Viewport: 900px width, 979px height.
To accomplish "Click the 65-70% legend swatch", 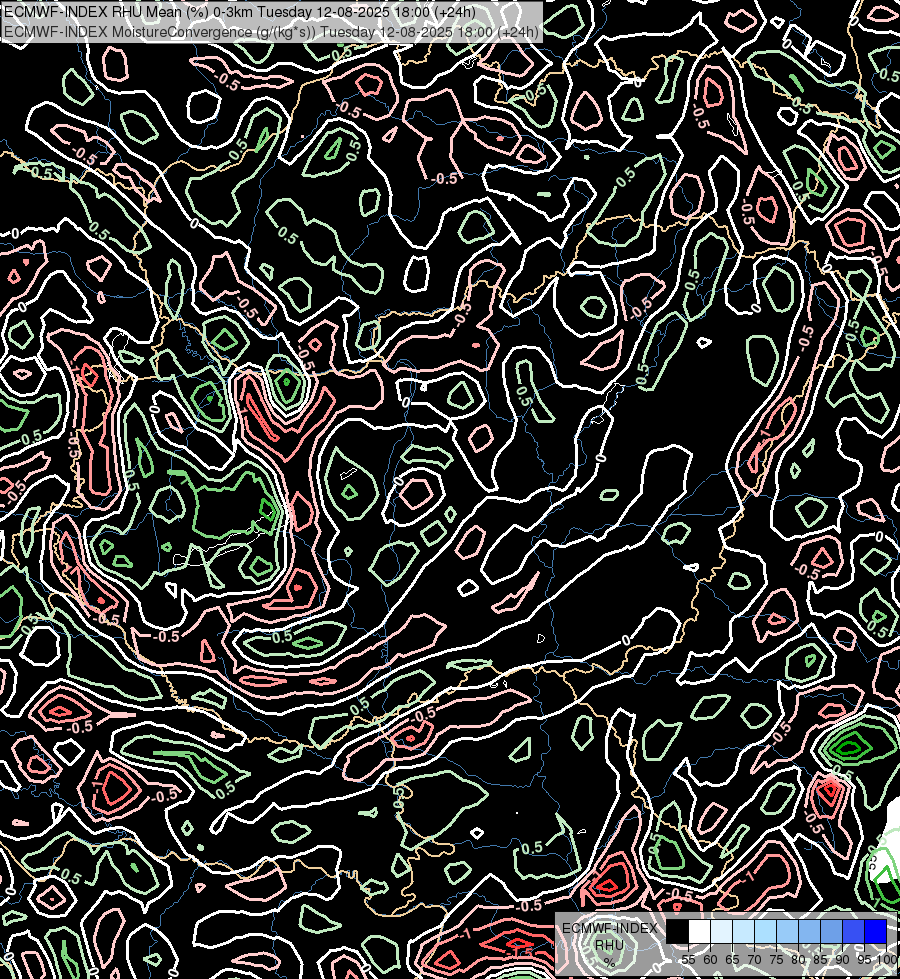I will pyautogui.click(x=743, y=931).
